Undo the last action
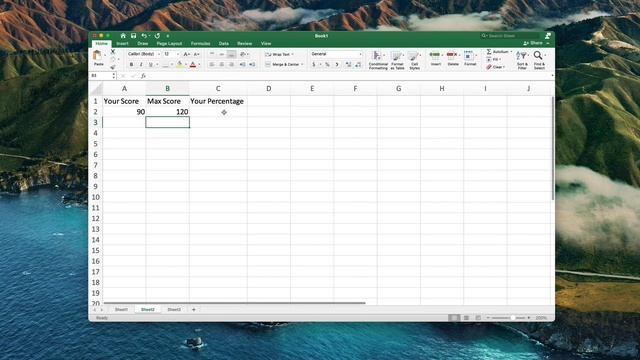This screenshot has height=360, width=640. [x=144, y=36]
